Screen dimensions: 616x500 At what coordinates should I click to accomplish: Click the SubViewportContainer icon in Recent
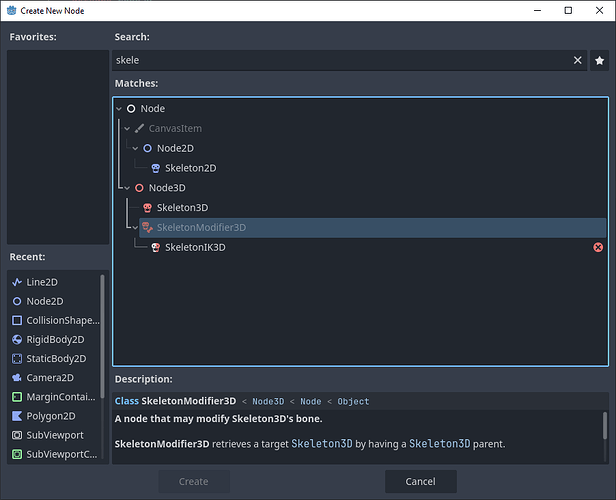tap(17, 454)
